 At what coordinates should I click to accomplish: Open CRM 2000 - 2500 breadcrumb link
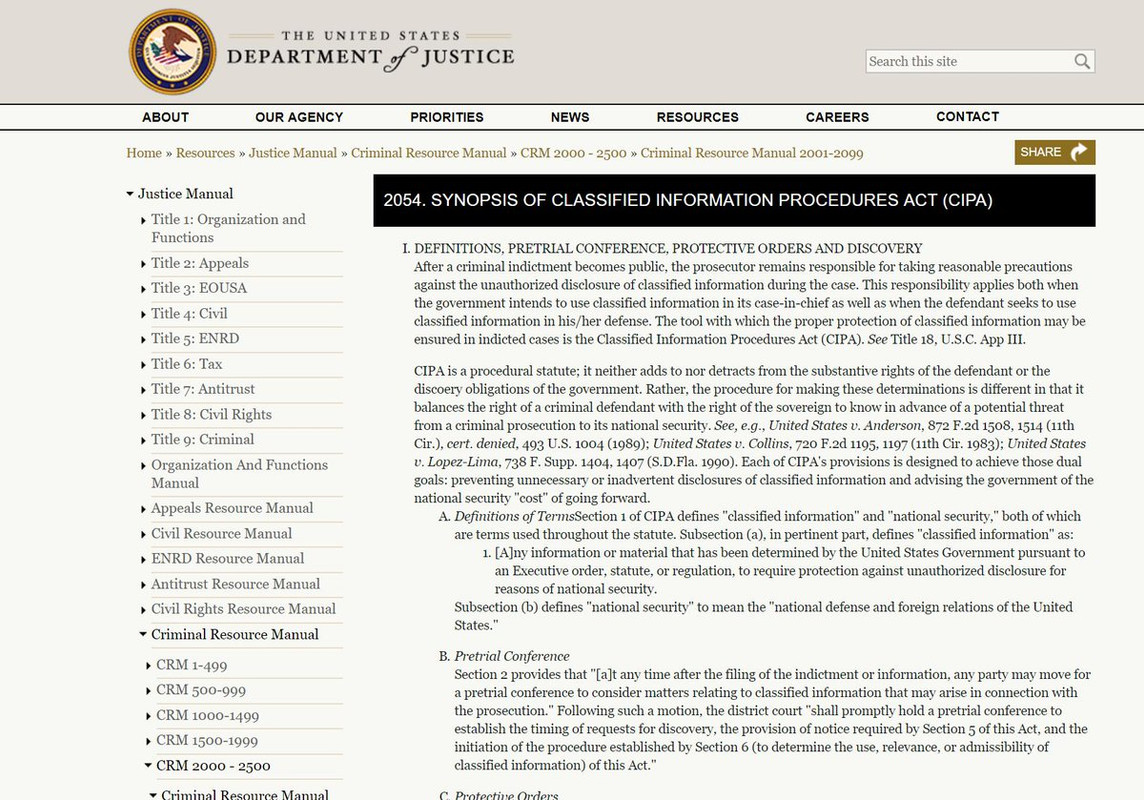(573, 152)
